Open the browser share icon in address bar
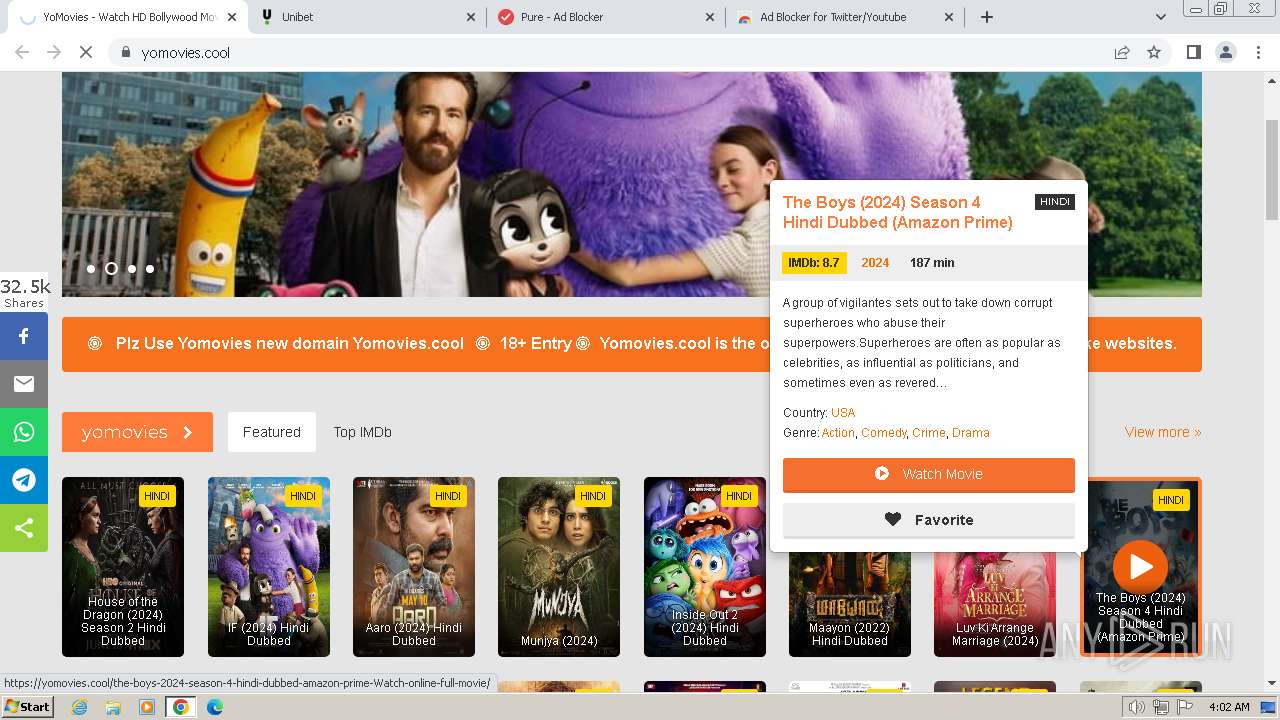The height and width of the screenshot is (720, 1280). tap(1122, 52)
